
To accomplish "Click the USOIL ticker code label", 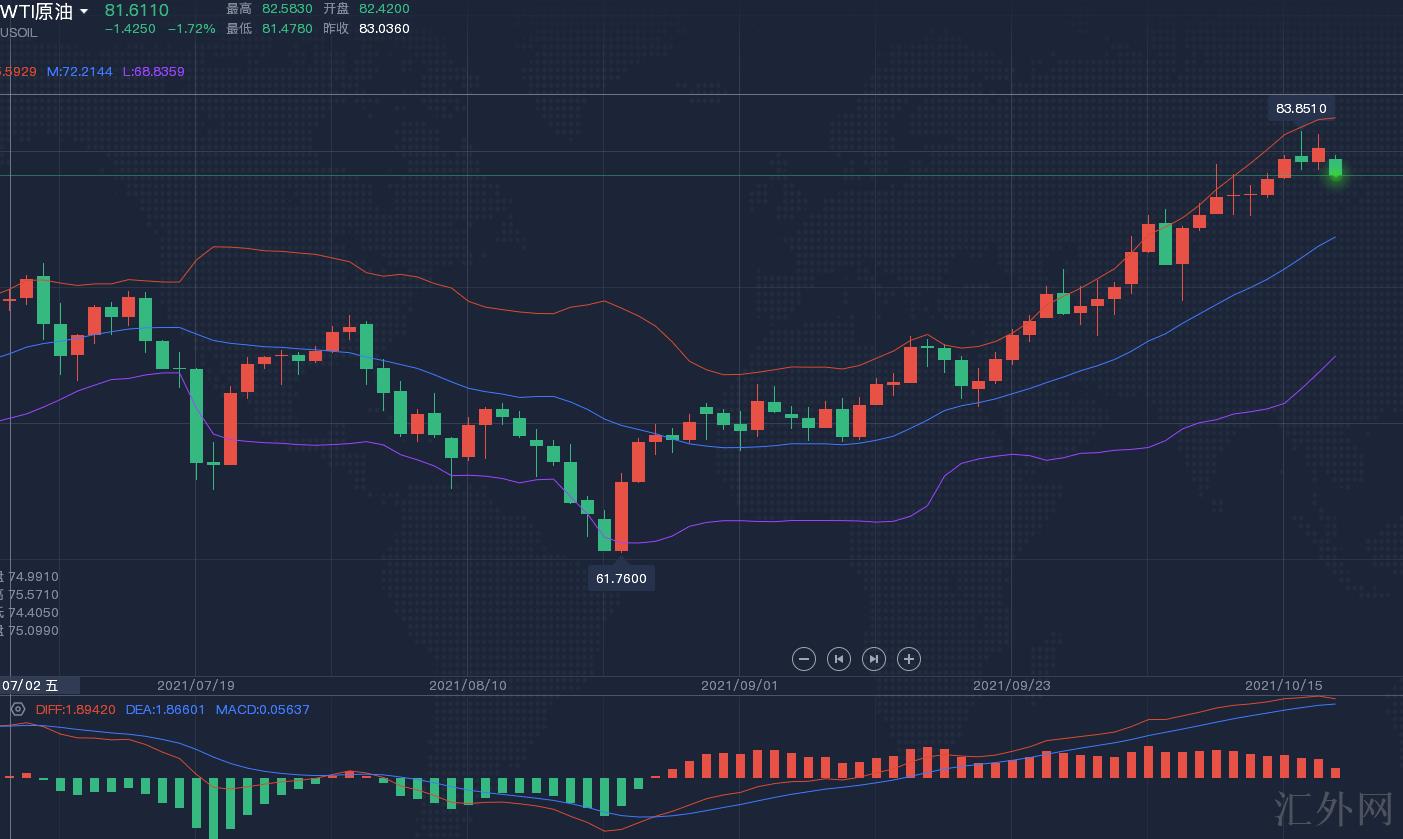I will pos(18,32).
